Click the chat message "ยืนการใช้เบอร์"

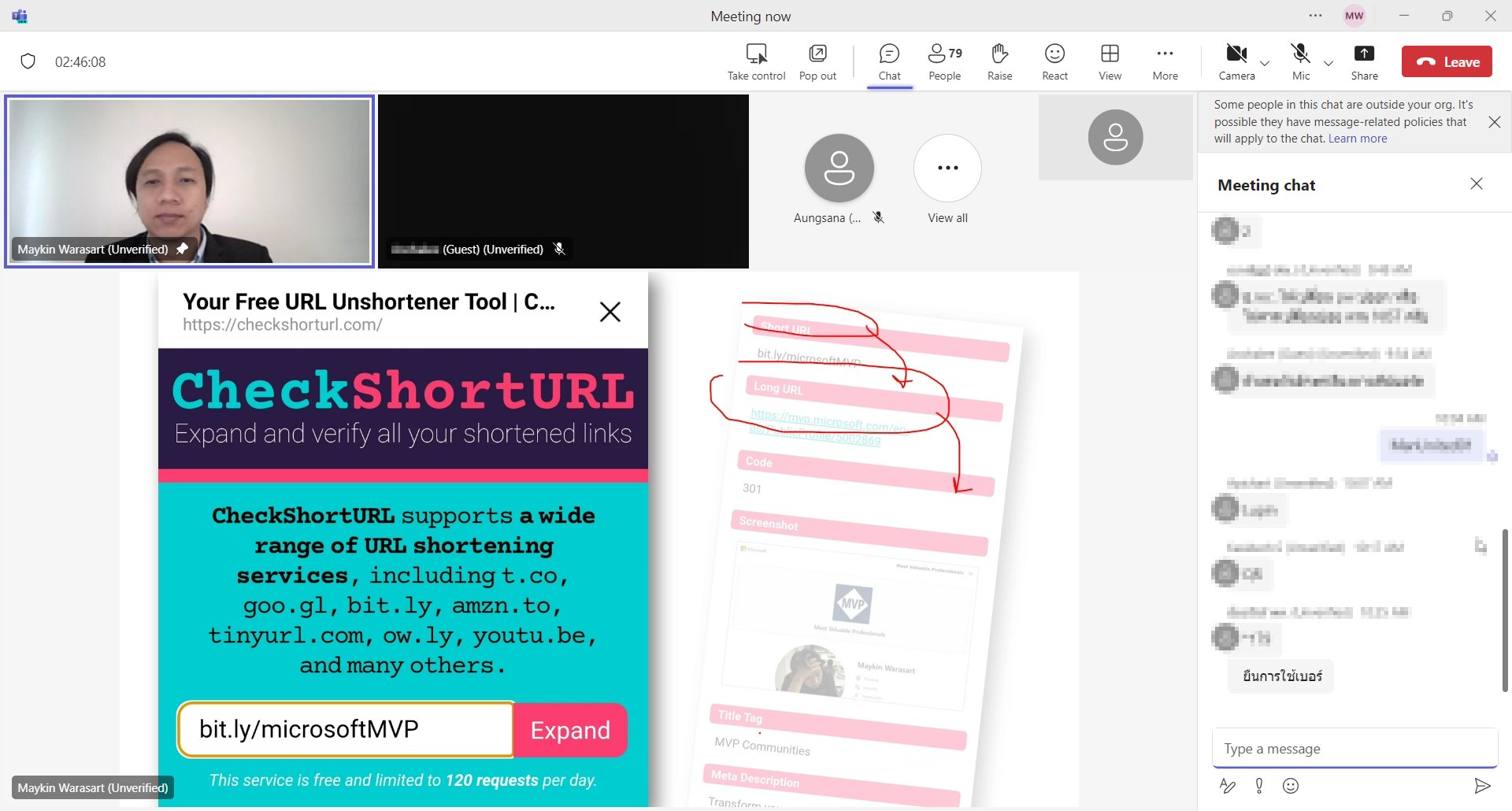click(x=1282, y=676)
